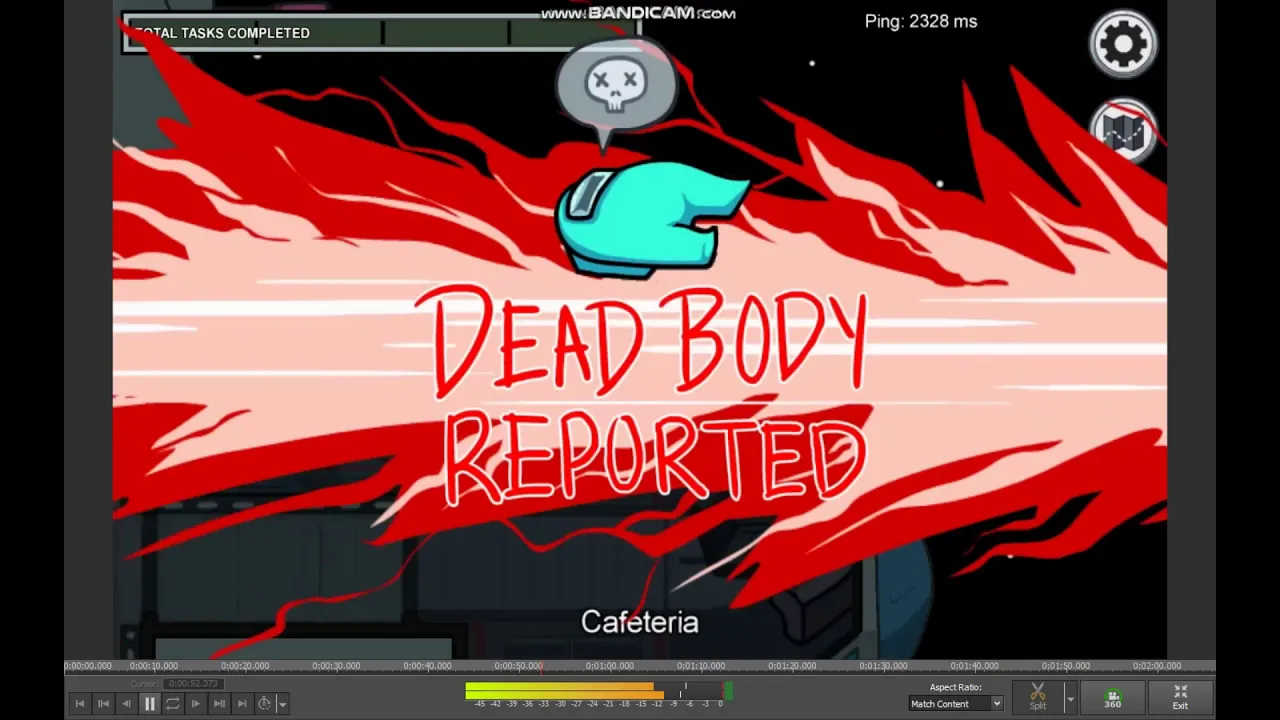Open the ship map icon
Image resolution: width=1280 pixels, height=720 pixels.
tap(1123, 130)
